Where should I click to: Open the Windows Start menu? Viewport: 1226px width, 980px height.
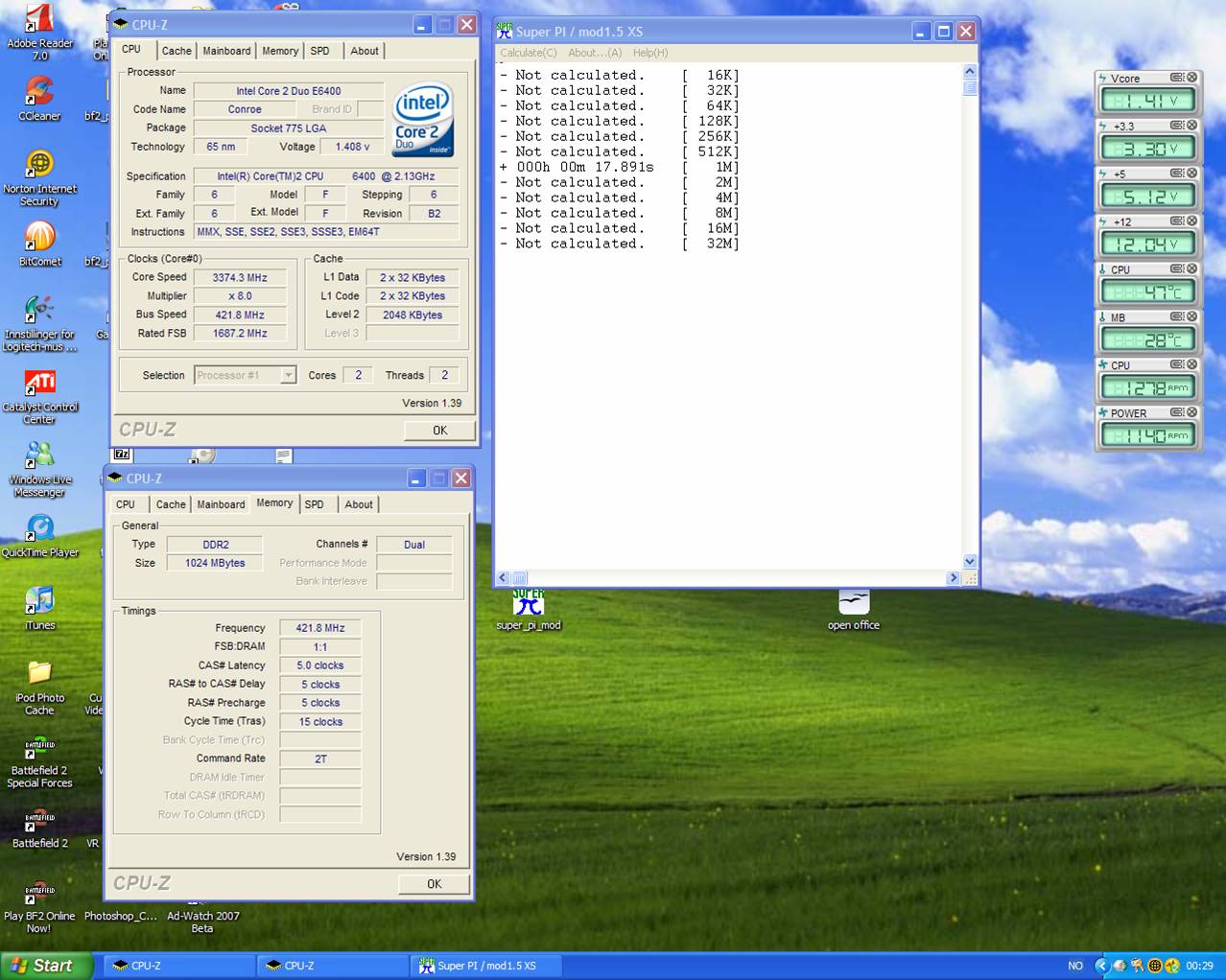tap(47, 966)
